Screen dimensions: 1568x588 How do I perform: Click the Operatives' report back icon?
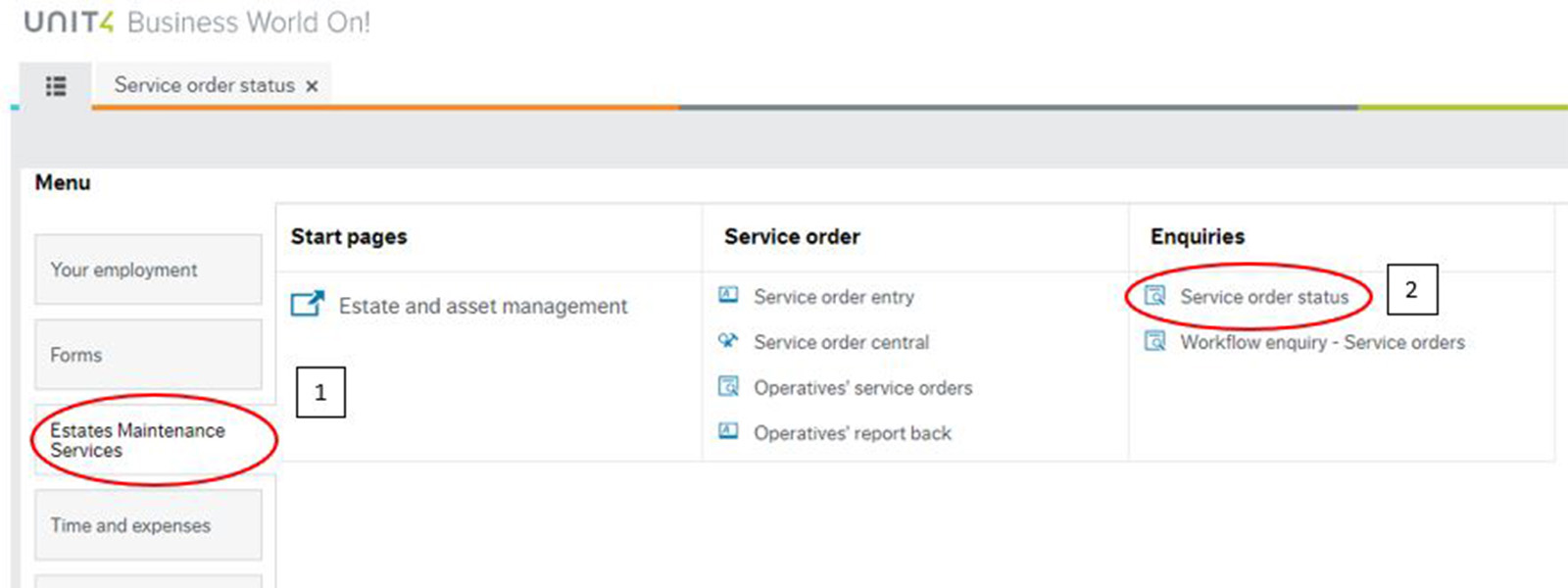coord(728,431)
